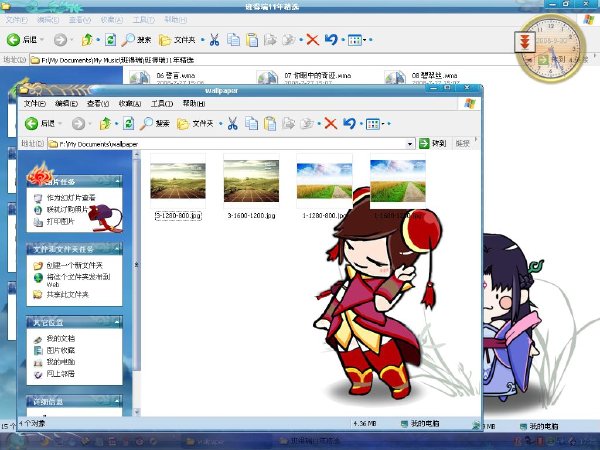The height and width of the screenshot is (450, 600).
Task: Click the red arrow download widget icon
Action: coord(525,42)
